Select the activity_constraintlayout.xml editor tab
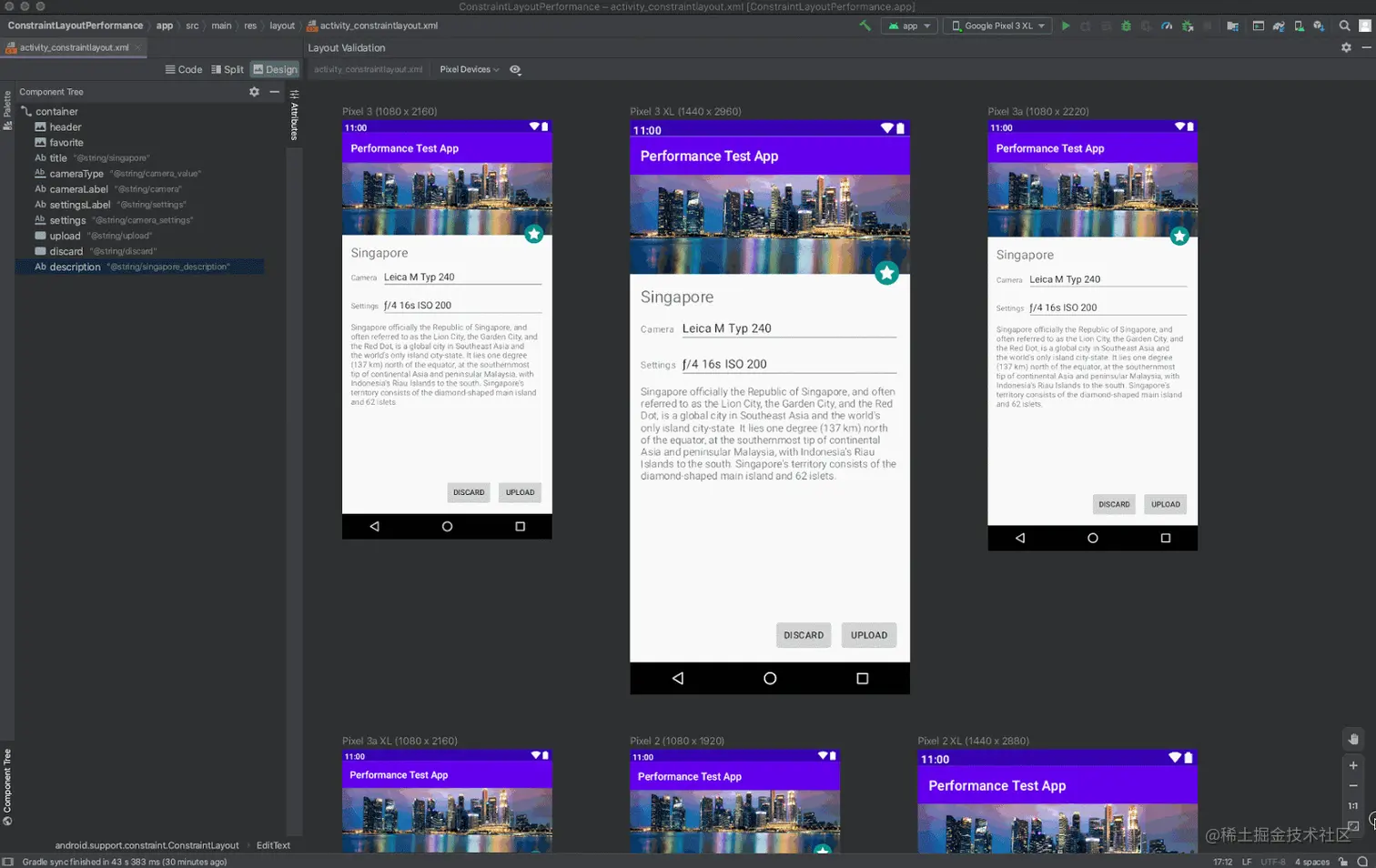Viewport: 1376px width, 868px height. [73, 47]
